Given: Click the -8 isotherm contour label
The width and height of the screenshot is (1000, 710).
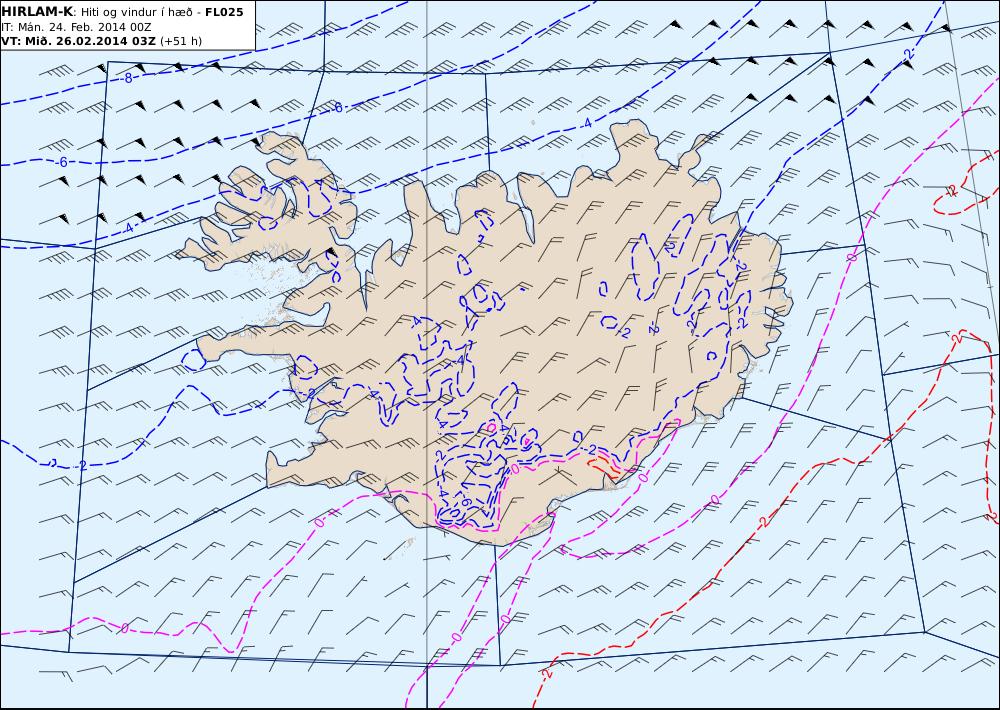Looking at the screenshot, I should tap(128, 78).
